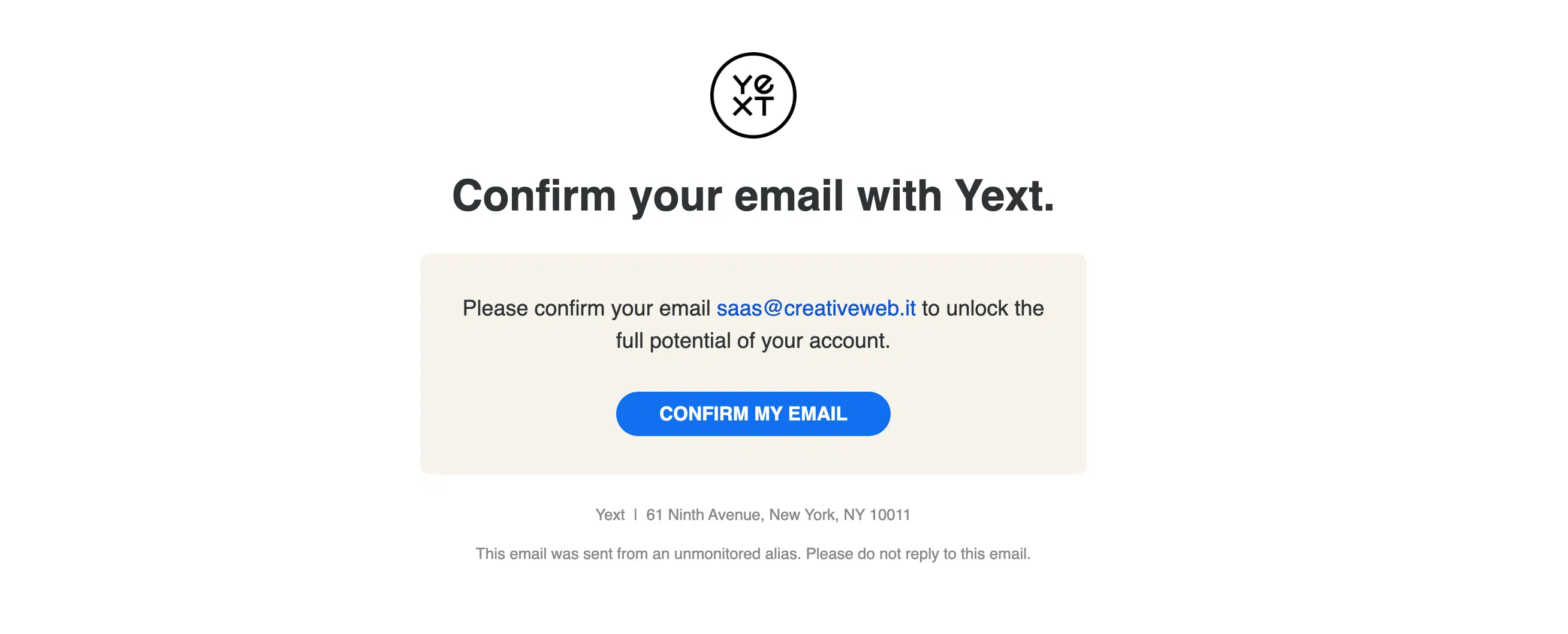Viewport: 1568px width, 634px height.
Task: Click the CONFIRM MY EMAIL button
Action: (753, 413)
